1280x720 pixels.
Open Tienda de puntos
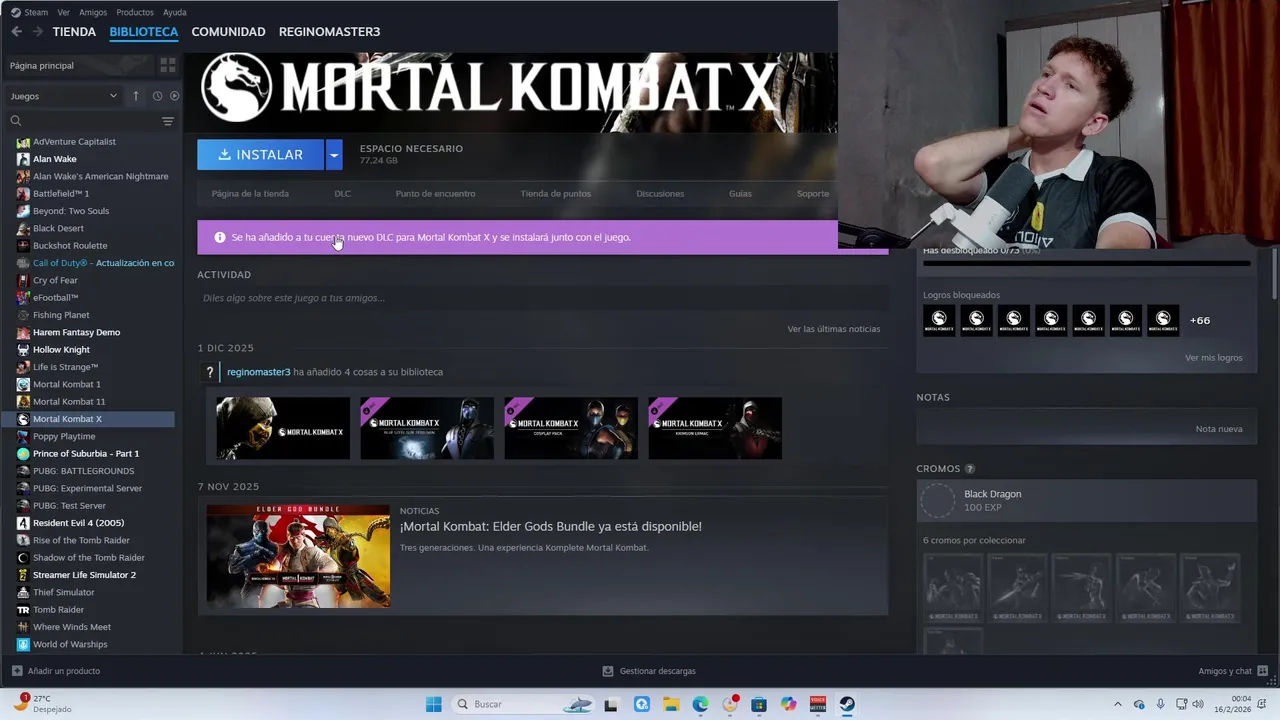tap(556, 194)
